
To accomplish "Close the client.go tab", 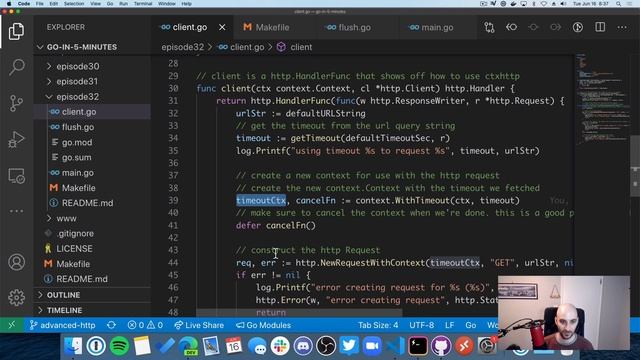I will point(222,27).
